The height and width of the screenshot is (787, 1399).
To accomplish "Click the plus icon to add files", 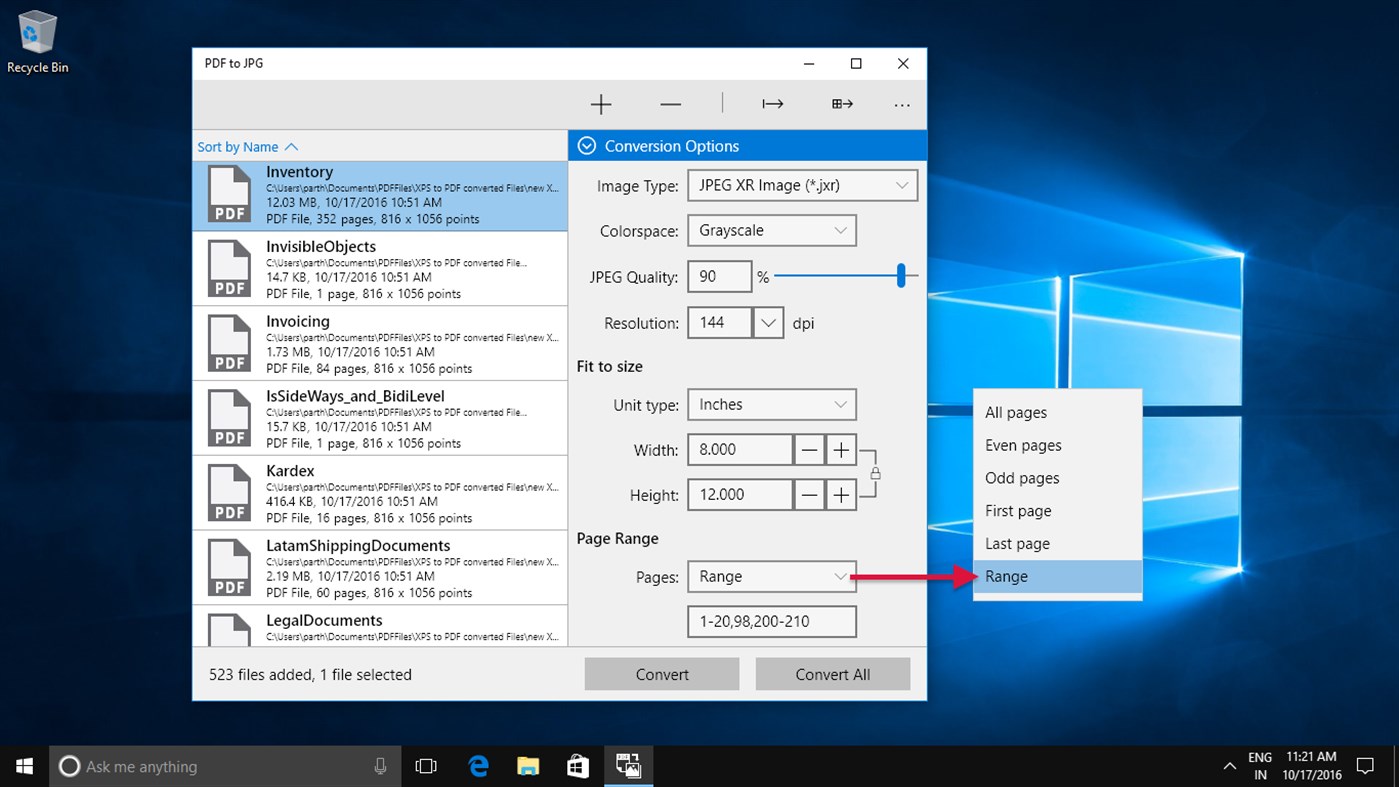I will click(600, 104).
